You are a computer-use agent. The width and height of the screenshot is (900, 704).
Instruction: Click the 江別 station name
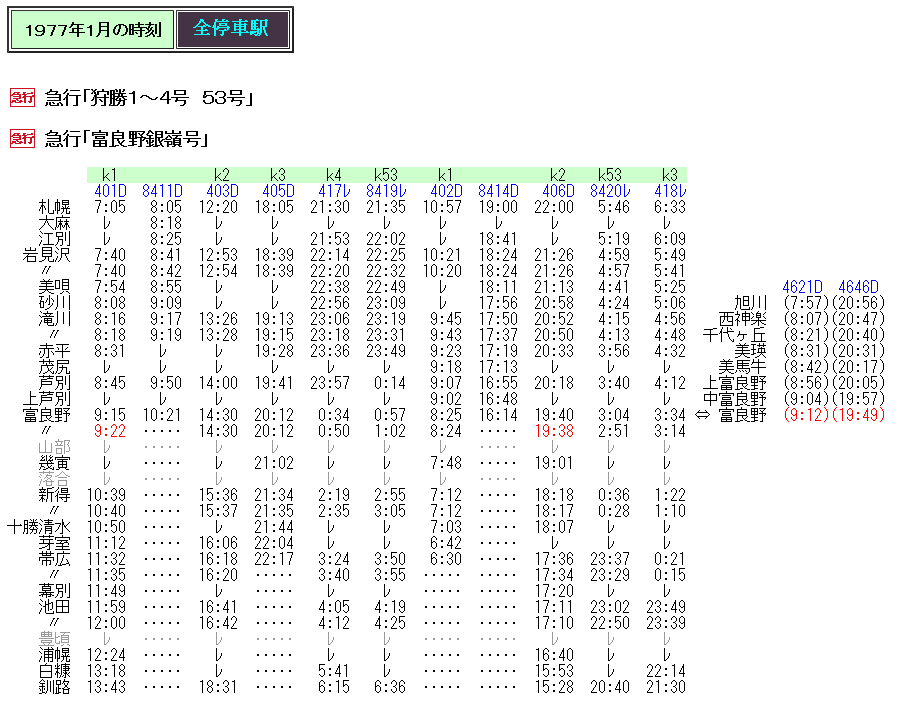55,239
